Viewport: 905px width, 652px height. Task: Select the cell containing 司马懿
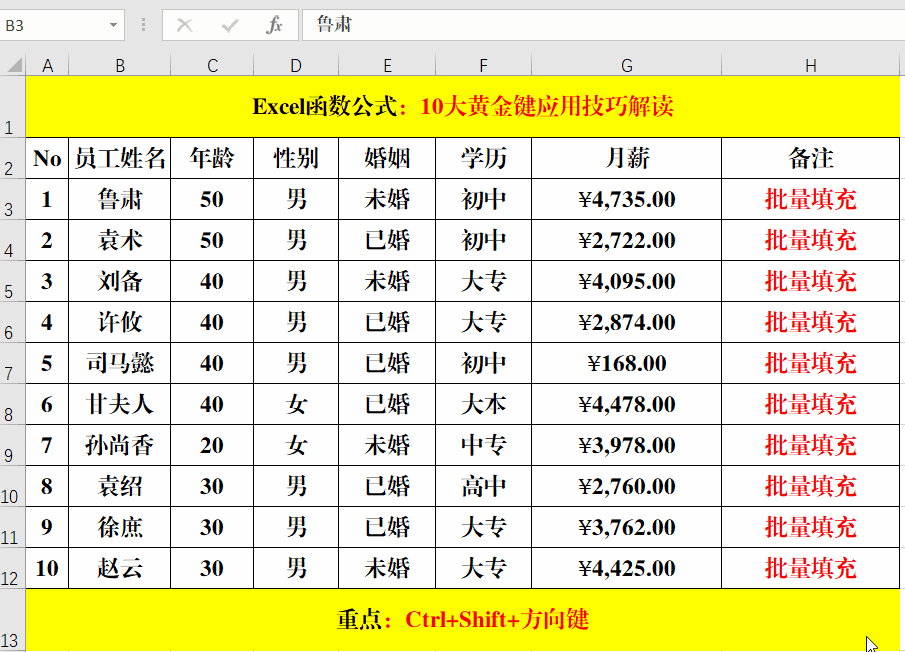click(119, 363)
